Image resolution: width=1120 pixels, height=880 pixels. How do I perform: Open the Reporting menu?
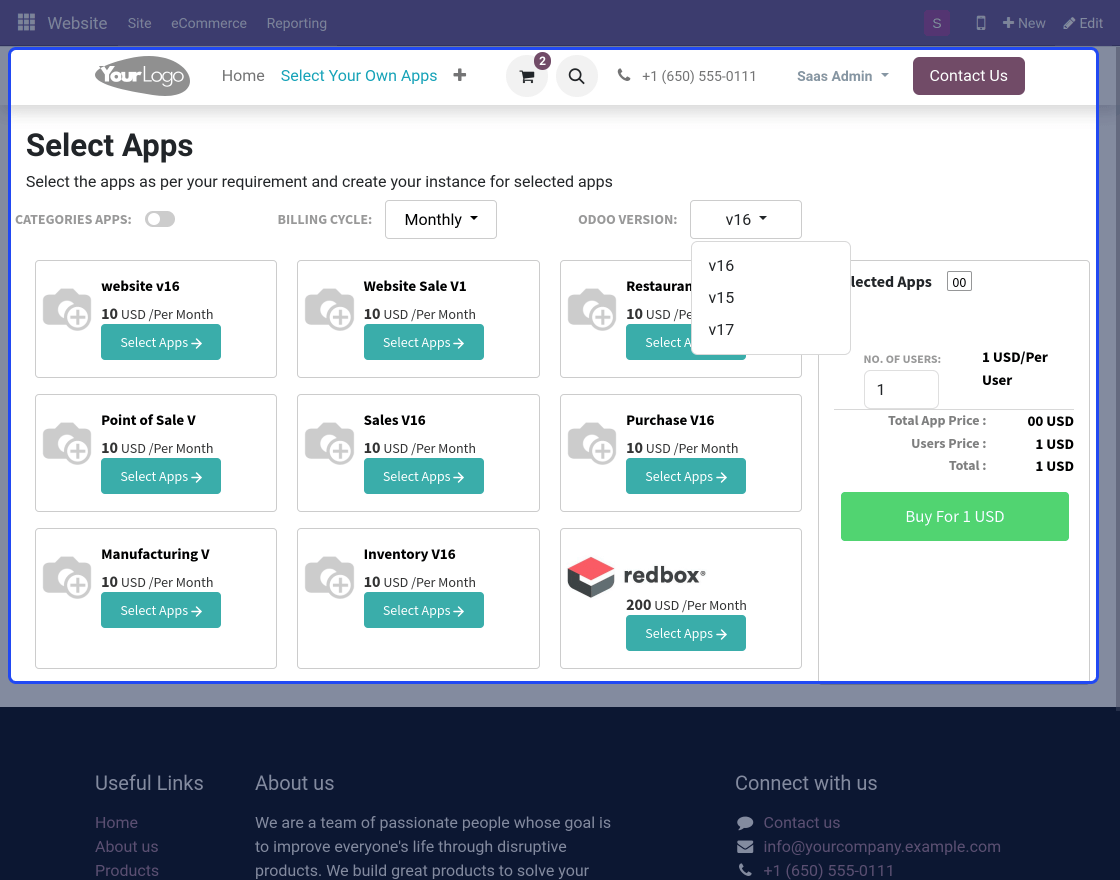click(296, 23)
